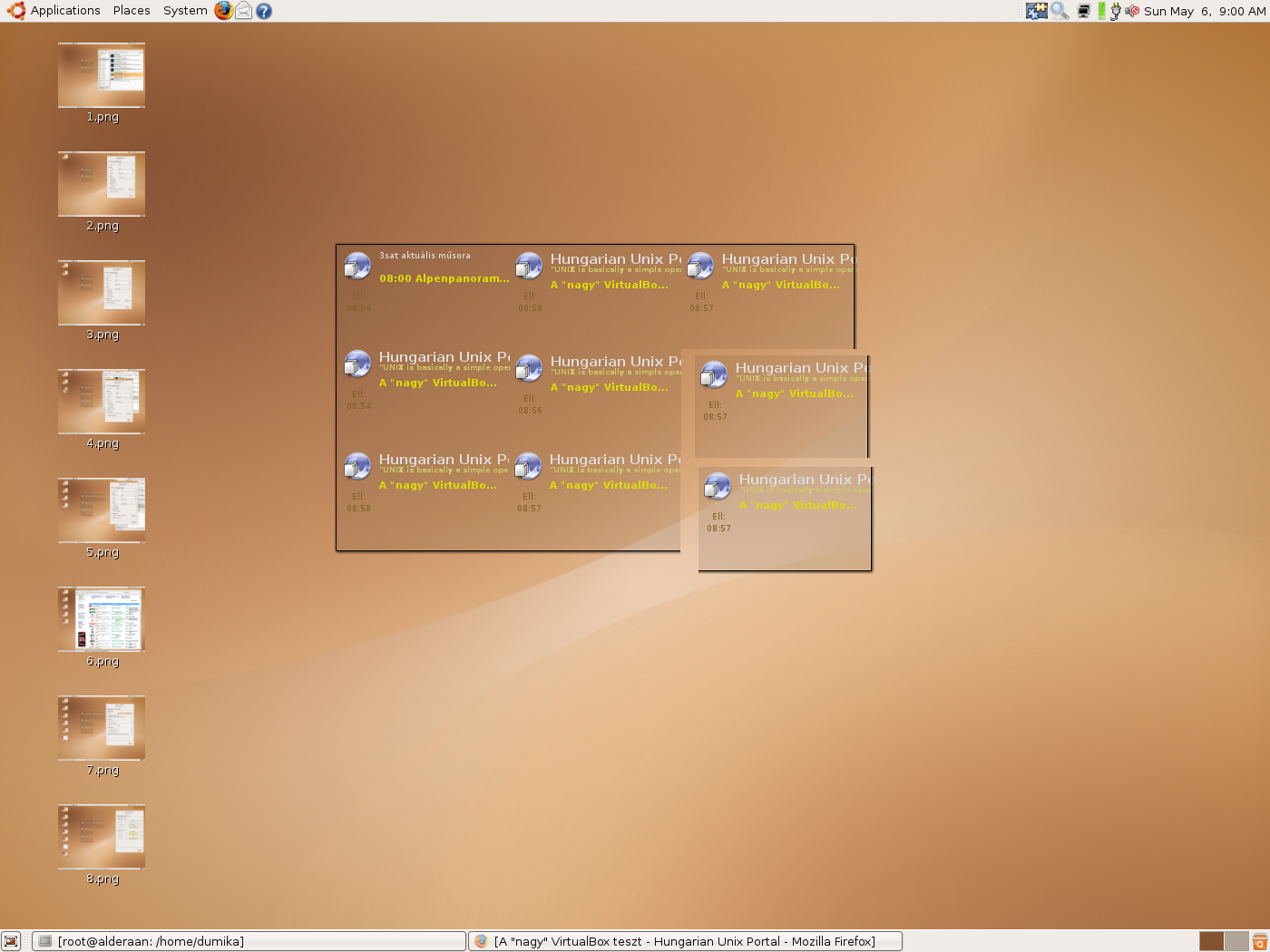The image size is (1270, 952).
Task: Click the Hungarian Unix title above 08:50
Action: [x=616, y=258]
